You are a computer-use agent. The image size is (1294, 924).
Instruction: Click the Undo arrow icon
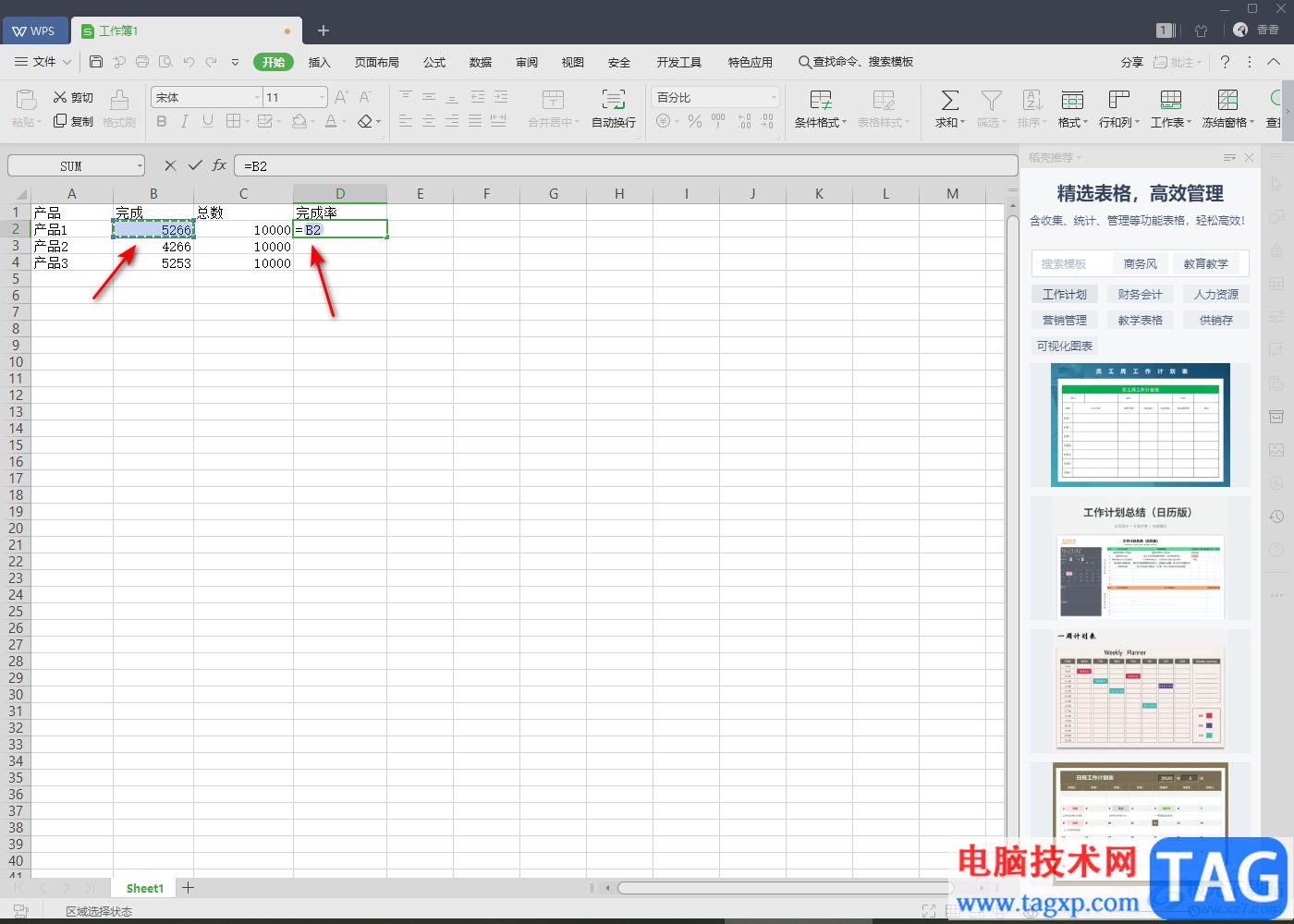click(x=189, y=62)
